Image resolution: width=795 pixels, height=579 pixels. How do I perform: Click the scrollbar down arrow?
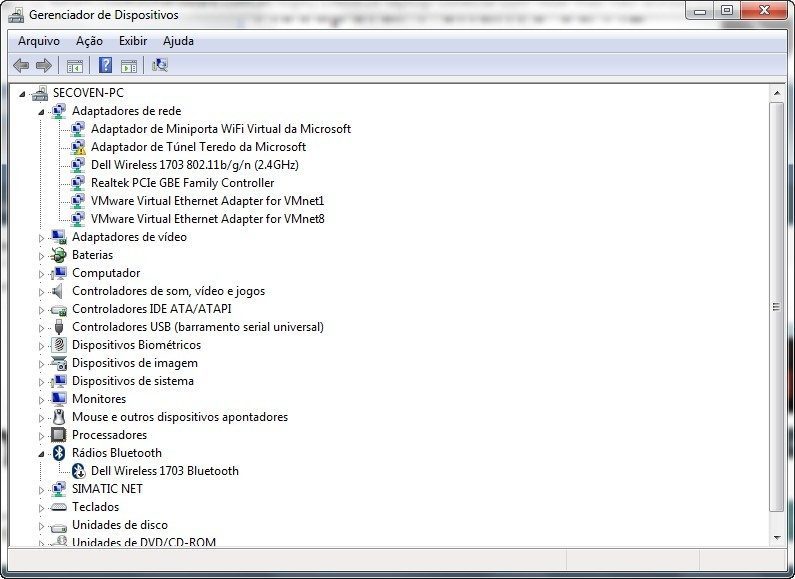tap(777, 538)
